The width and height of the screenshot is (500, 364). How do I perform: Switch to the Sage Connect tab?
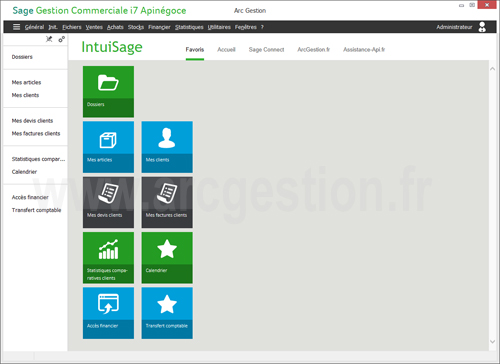tap(266, 50)
